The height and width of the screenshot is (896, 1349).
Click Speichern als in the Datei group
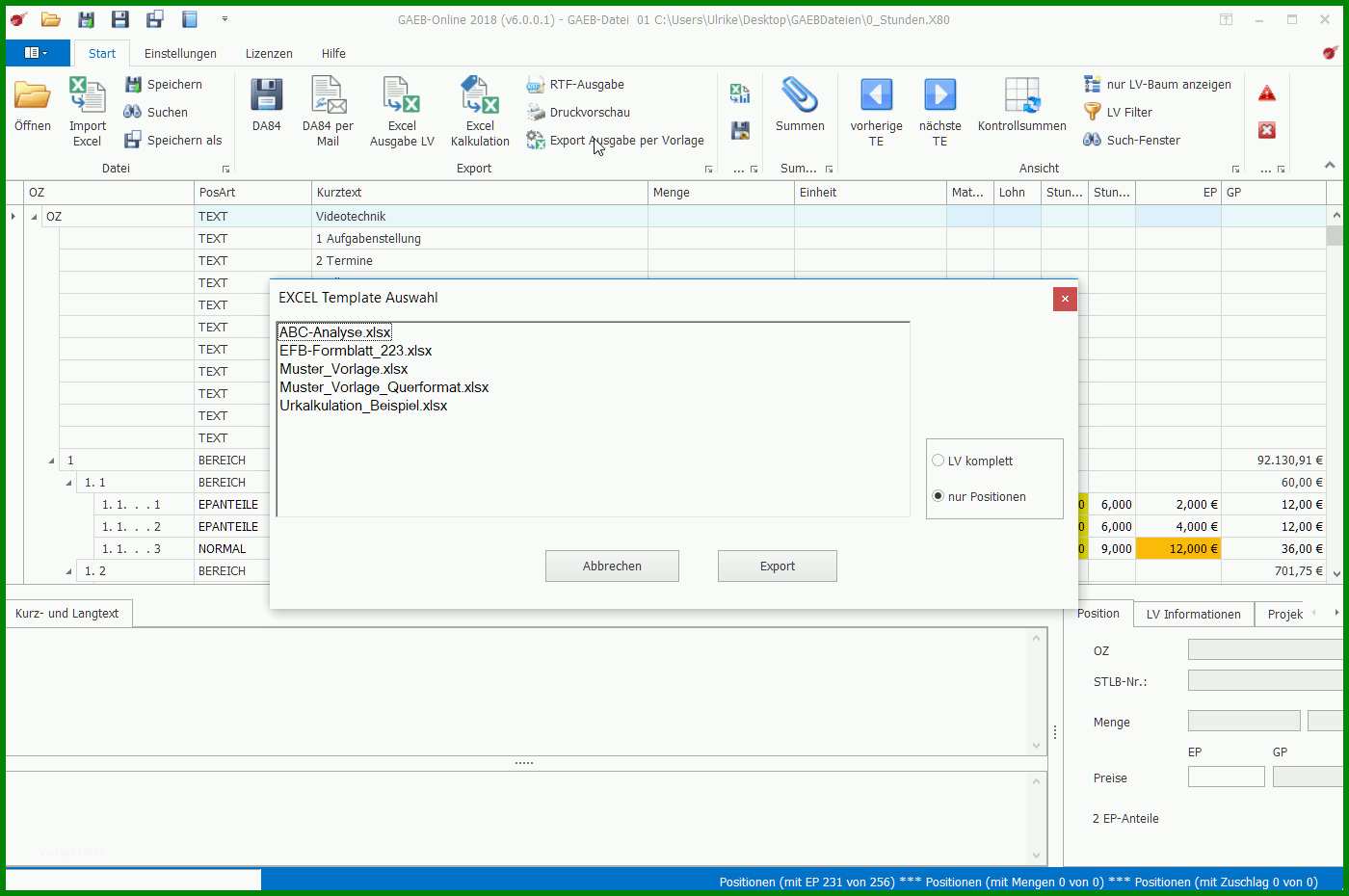(173, 141)
